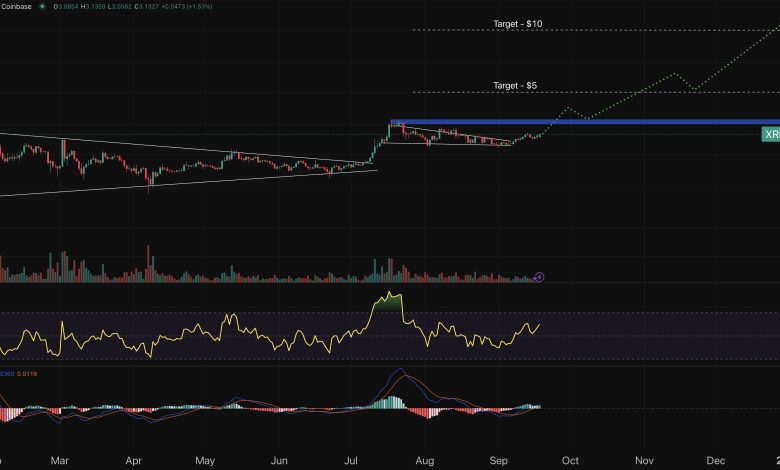Click the OHLC values in chart header
This screenshot has width=780, height=470.
(120, 7)
